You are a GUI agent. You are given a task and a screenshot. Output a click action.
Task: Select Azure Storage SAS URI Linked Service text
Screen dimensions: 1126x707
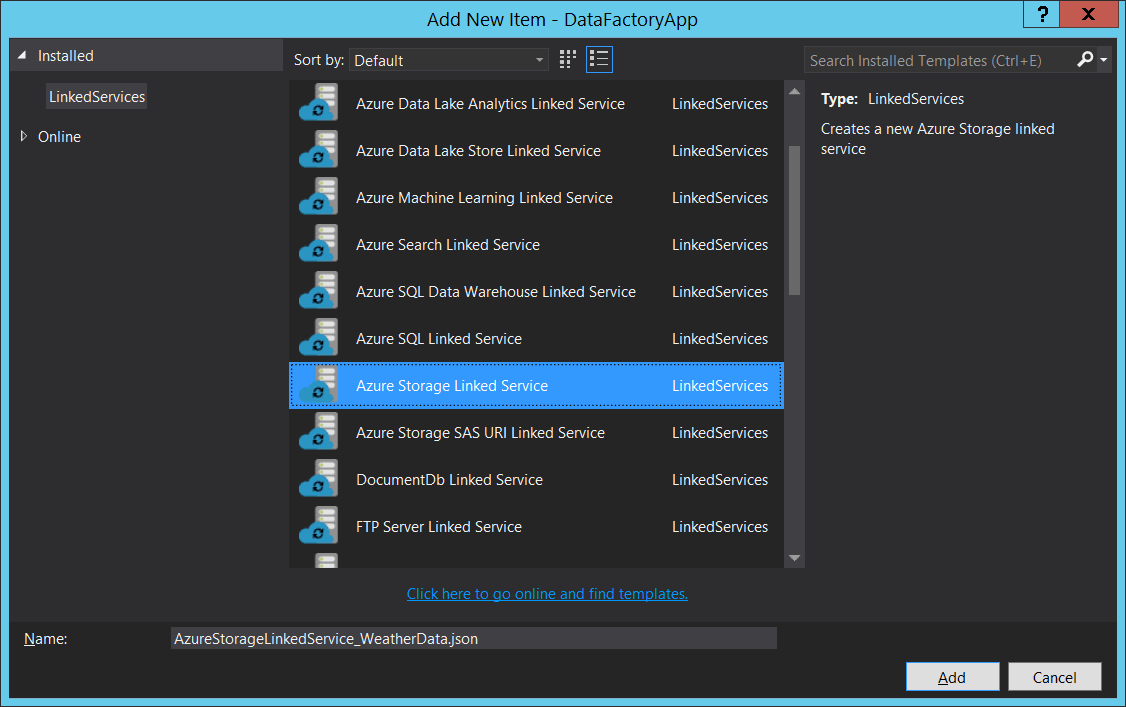coord(480,433)
